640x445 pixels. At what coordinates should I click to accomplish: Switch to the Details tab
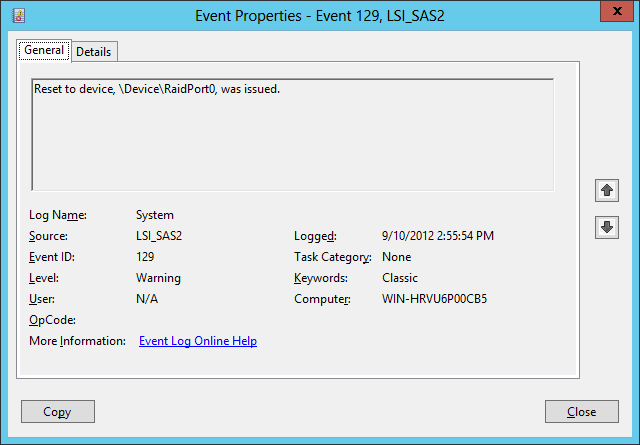(94, 52)
